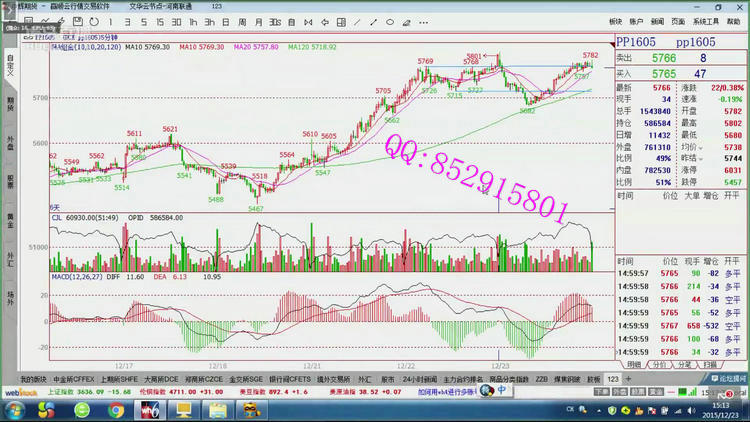Click the PP1605 contract code header

[637, 42]
